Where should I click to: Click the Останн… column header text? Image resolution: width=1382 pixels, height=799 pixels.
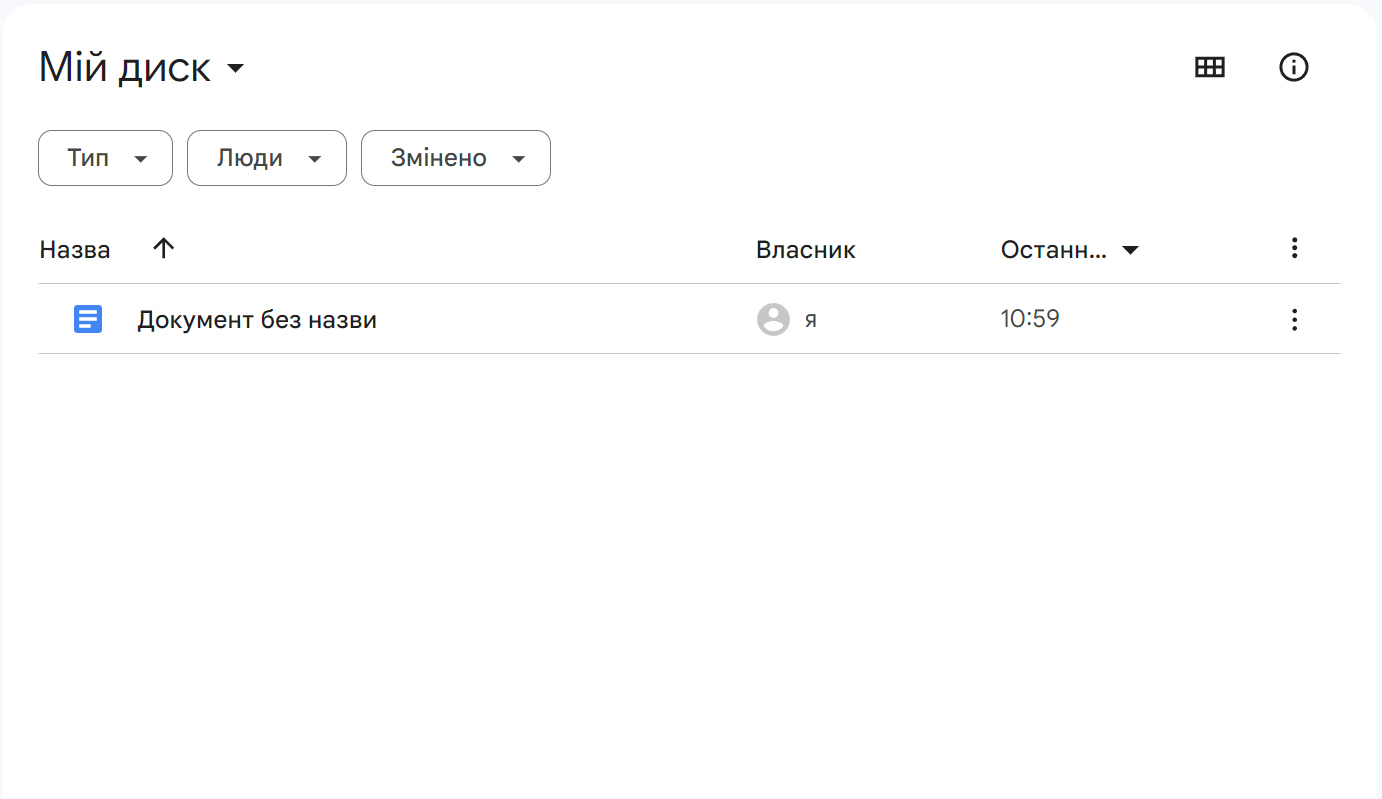pyautogui.click(x=1053, y=250)
